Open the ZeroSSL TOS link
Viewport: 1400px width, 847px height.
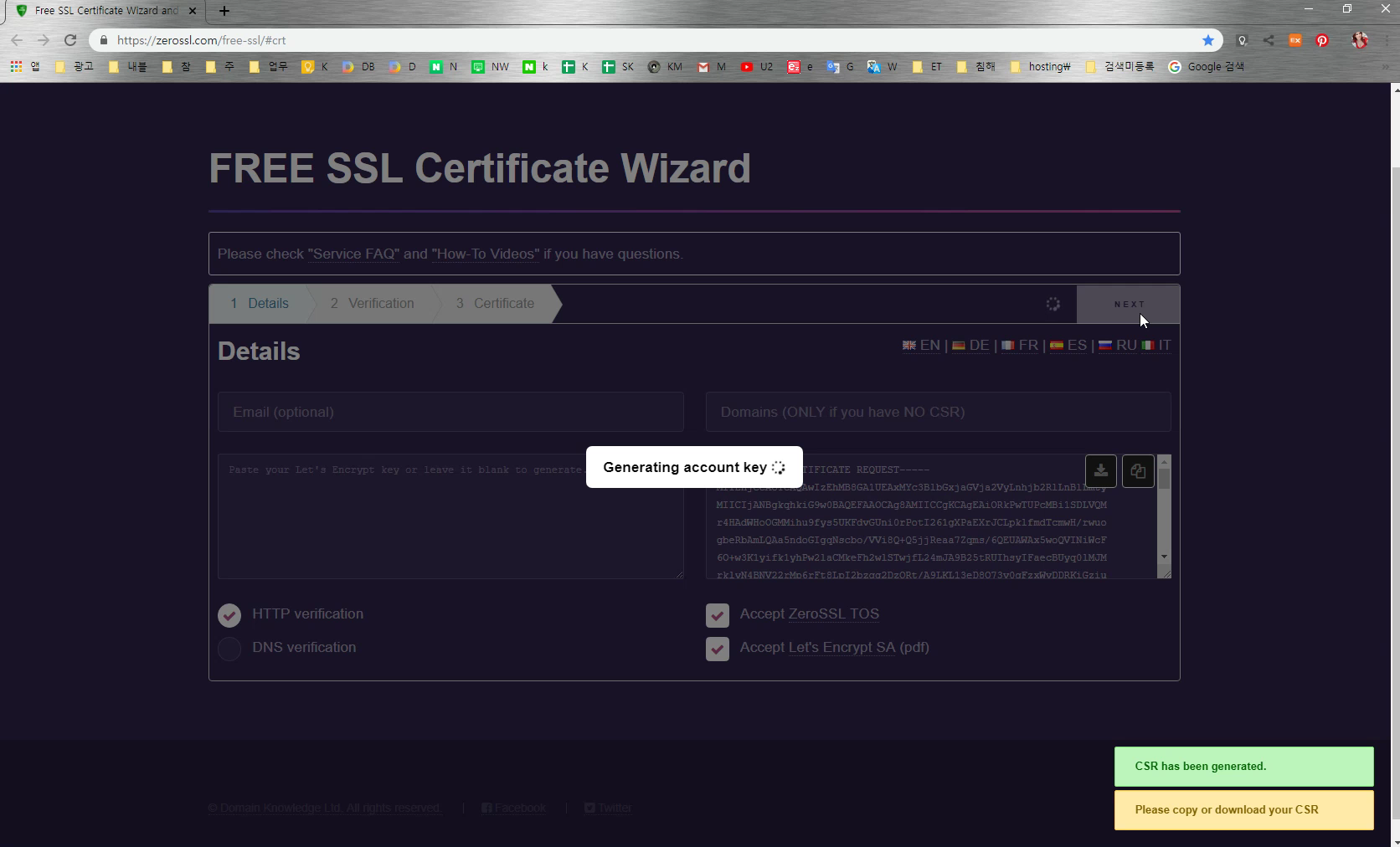833,613
